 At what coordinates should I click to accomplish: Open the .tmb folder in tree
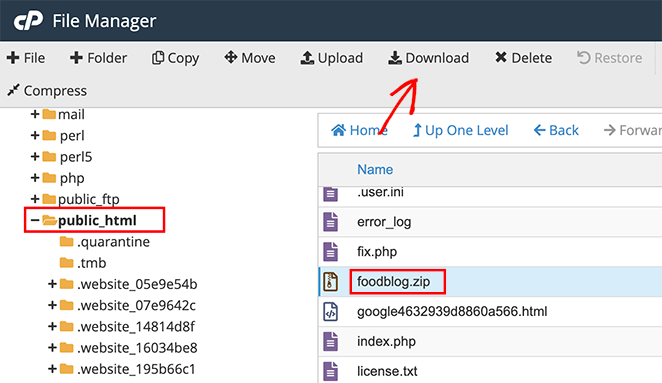[x=92, y=263]
